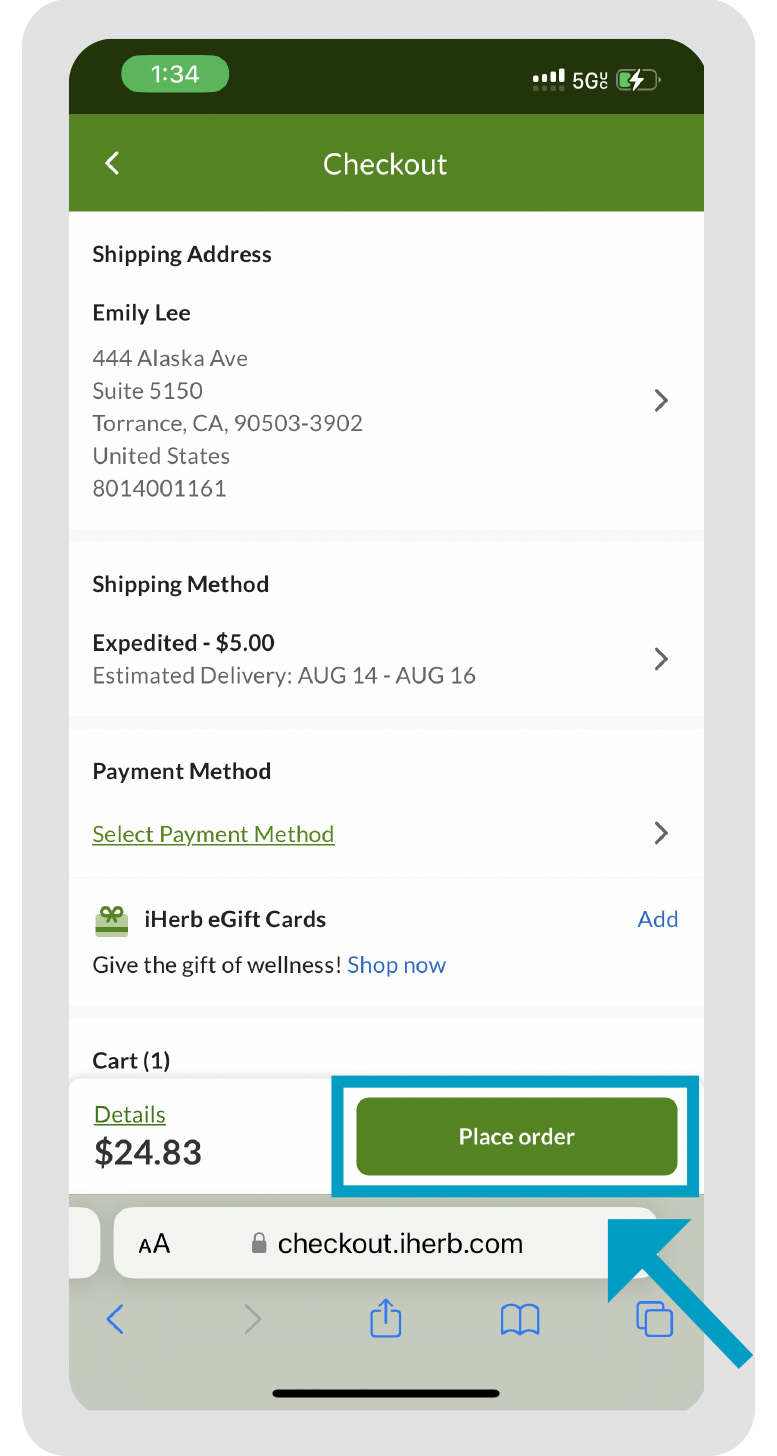Screen dimensions: 777x1456
Task: Open Select Payment Method link
Action: pyautogui.click(x=213, y=834)
